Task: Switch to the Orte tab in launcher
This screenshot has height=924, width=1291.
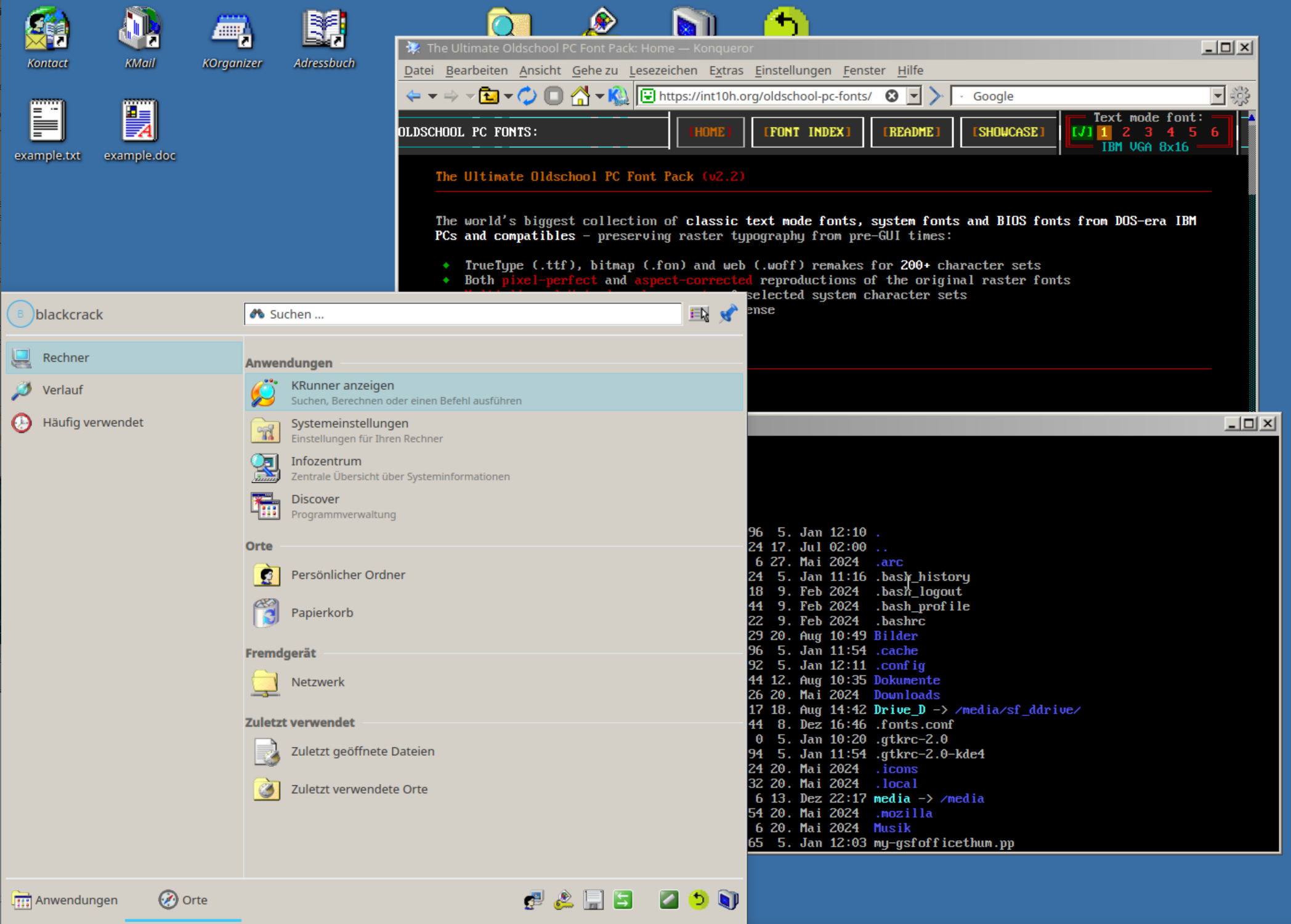Action: click(183, 900)
